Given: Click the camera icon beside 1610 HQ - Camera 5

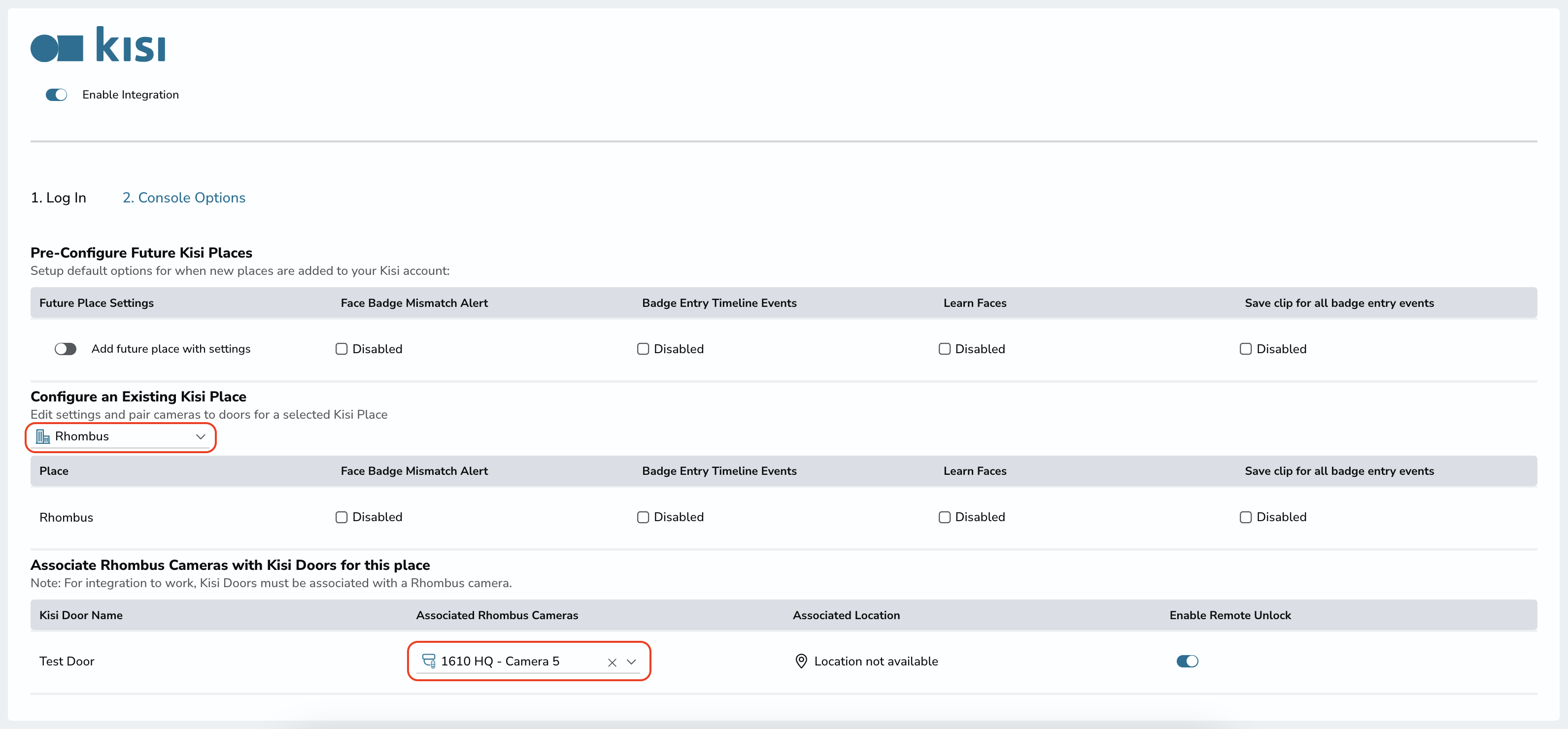Looking at the screenshot, I should (429, 661).
